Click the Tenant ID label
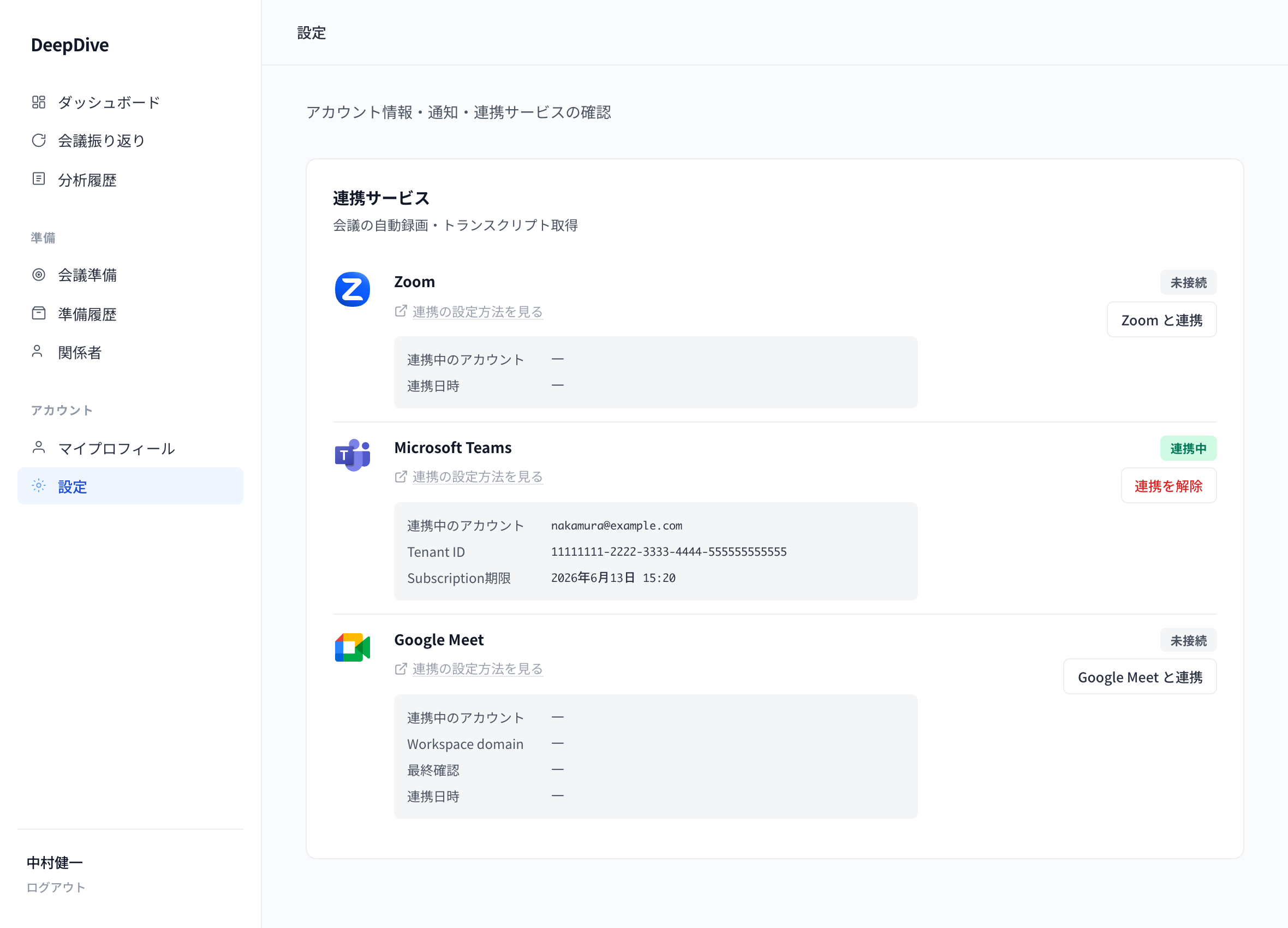This screenshot has height=928, width=1288. tap(436, 551)
